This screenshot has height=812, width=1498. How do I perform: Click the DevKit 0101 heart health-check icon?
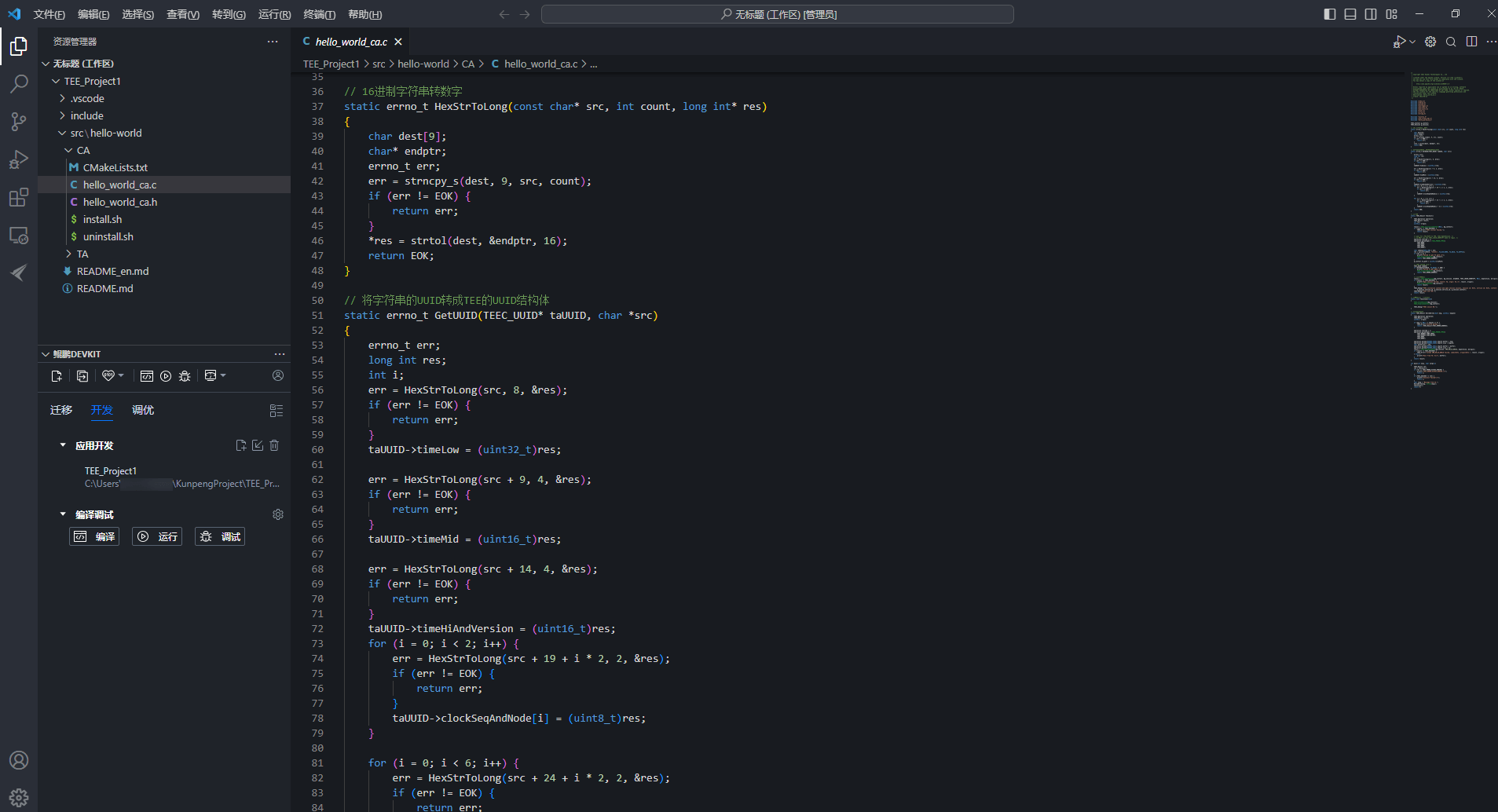pos(108,375)
